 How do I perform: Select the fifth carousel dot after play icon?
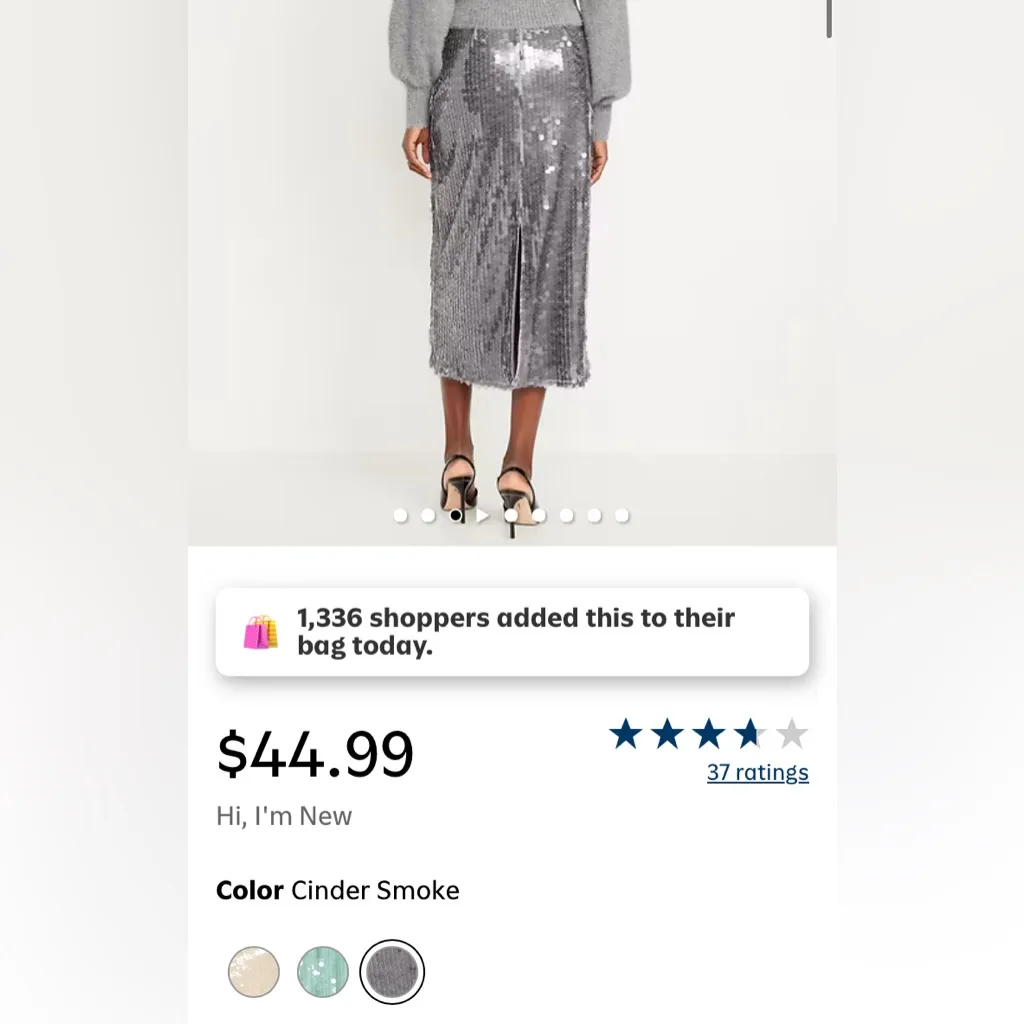point(622,516)
